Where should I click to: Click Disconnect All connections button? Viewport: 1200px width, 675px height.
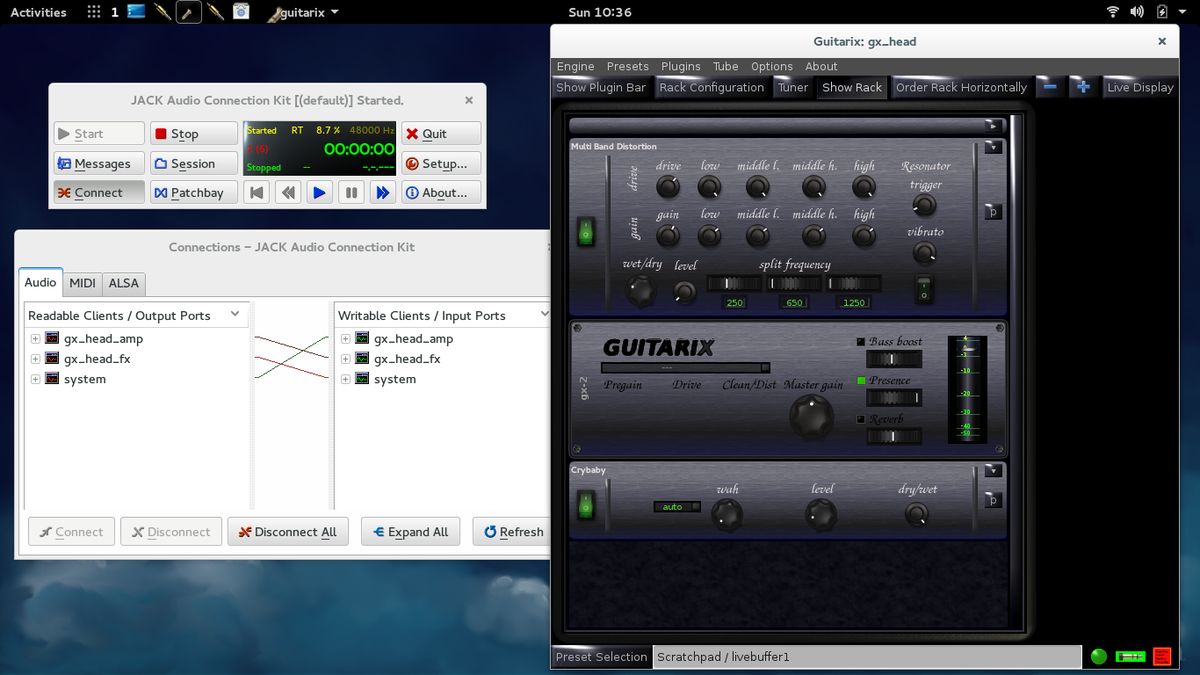pyautogui.click(x=288, y=532)
